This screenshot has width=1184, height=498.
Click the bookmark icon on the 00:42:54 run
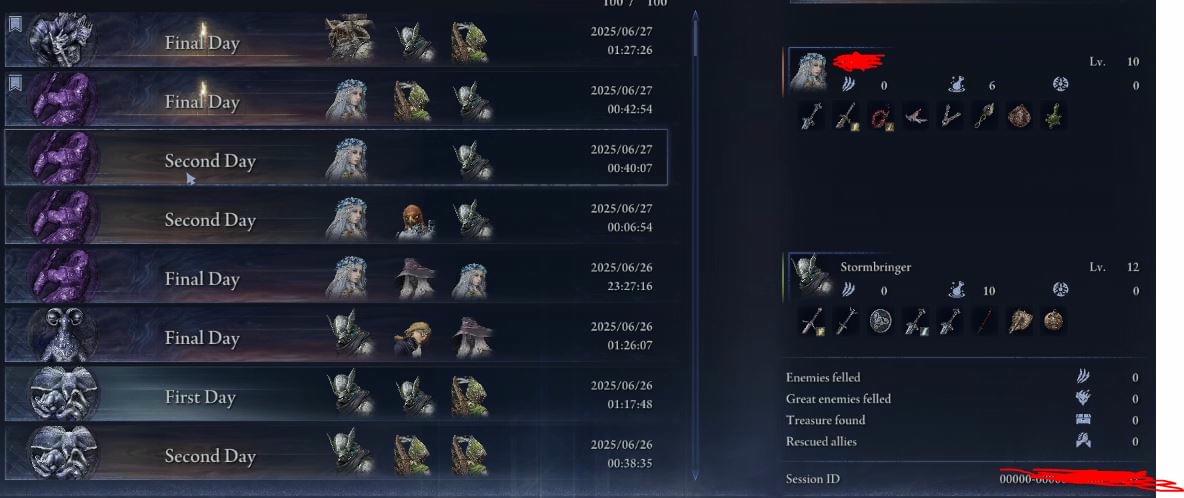[x=15, y=83]
